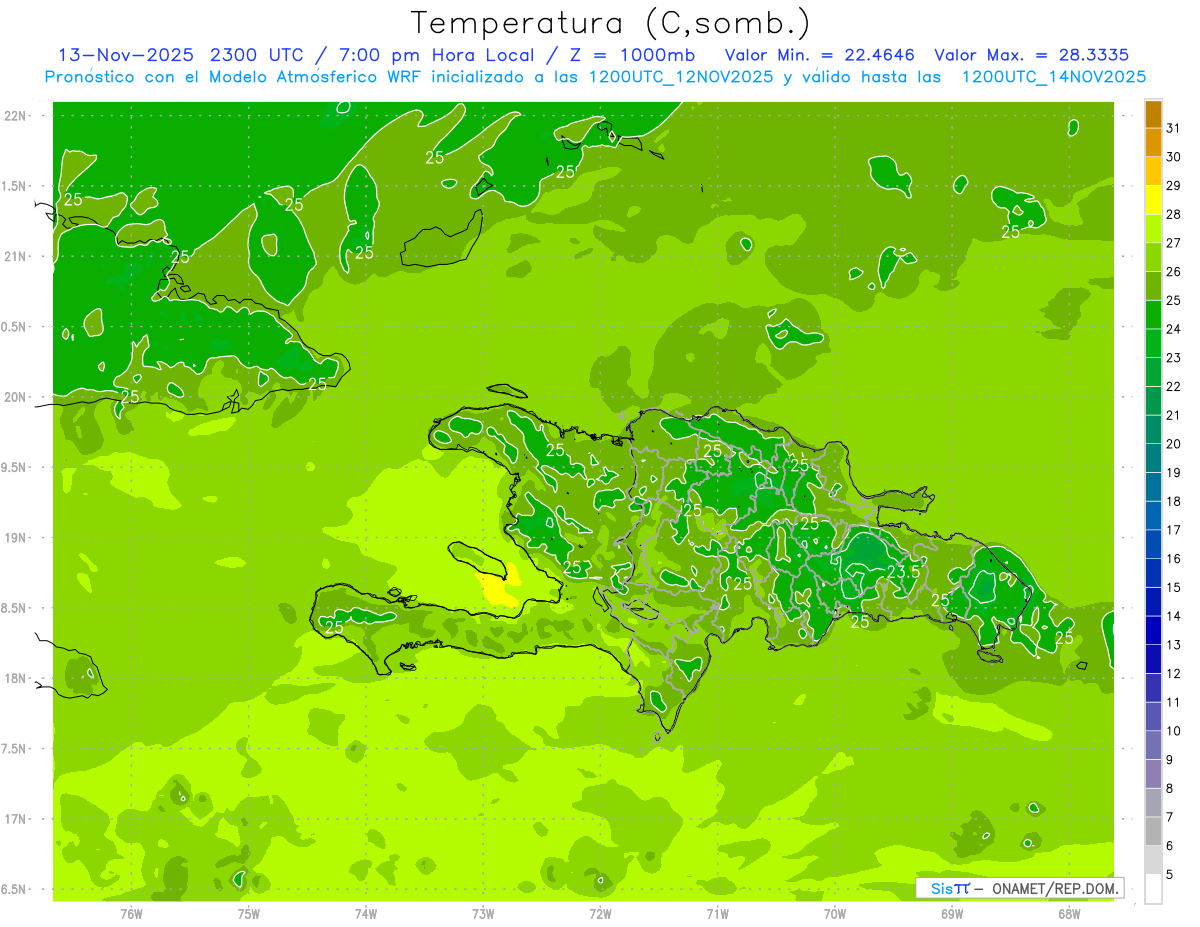Pick the brown legend swatch above 31

click(1153, 114)
